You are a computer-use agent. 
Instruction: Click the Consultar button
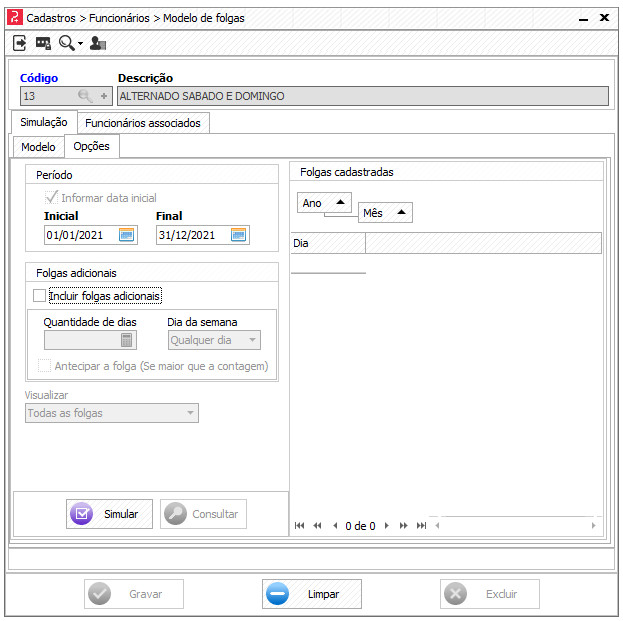point(203,514)
